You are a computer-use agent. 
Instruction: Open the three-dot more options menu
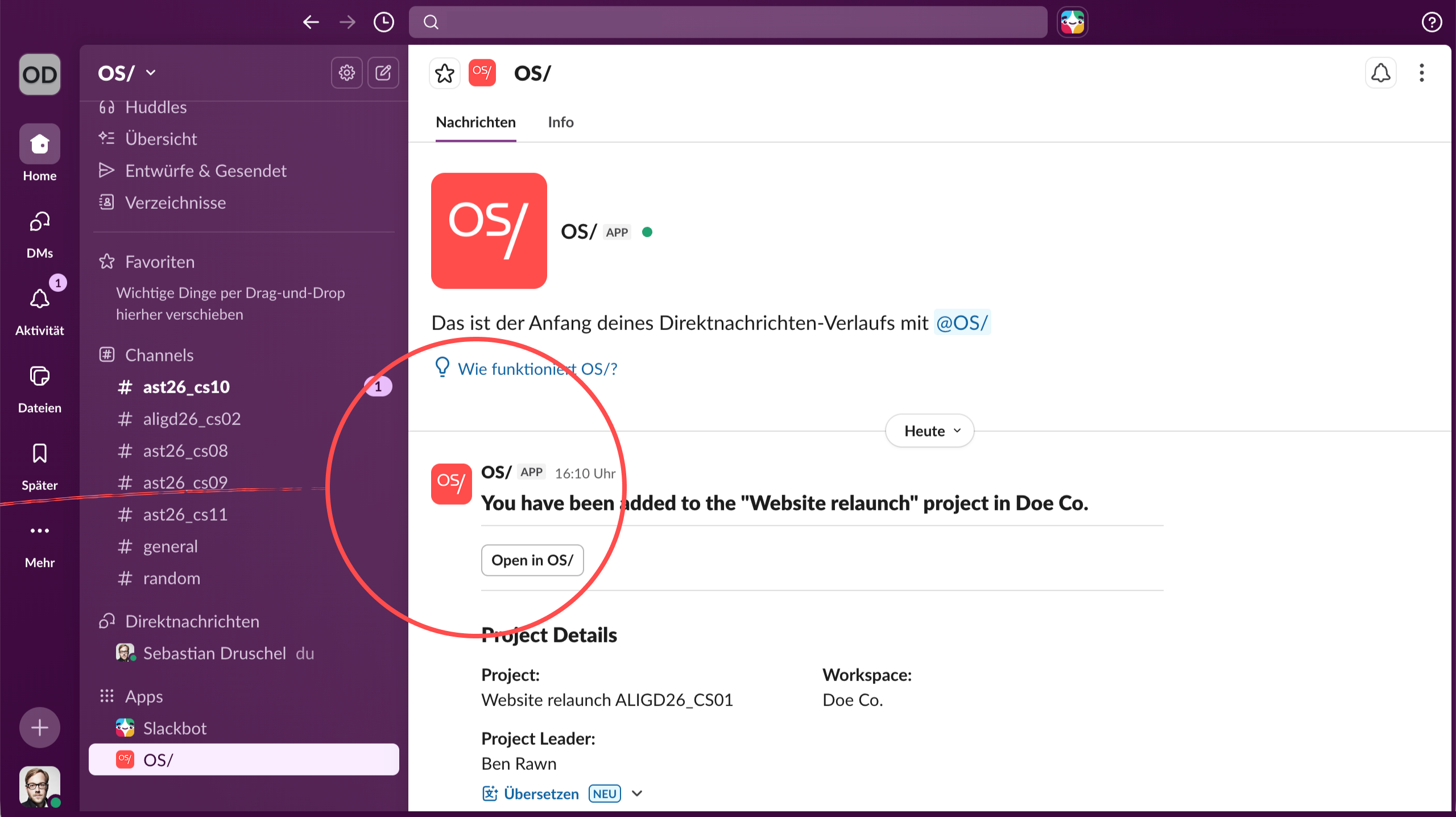pyautogui.click(x=1421, y=73)
